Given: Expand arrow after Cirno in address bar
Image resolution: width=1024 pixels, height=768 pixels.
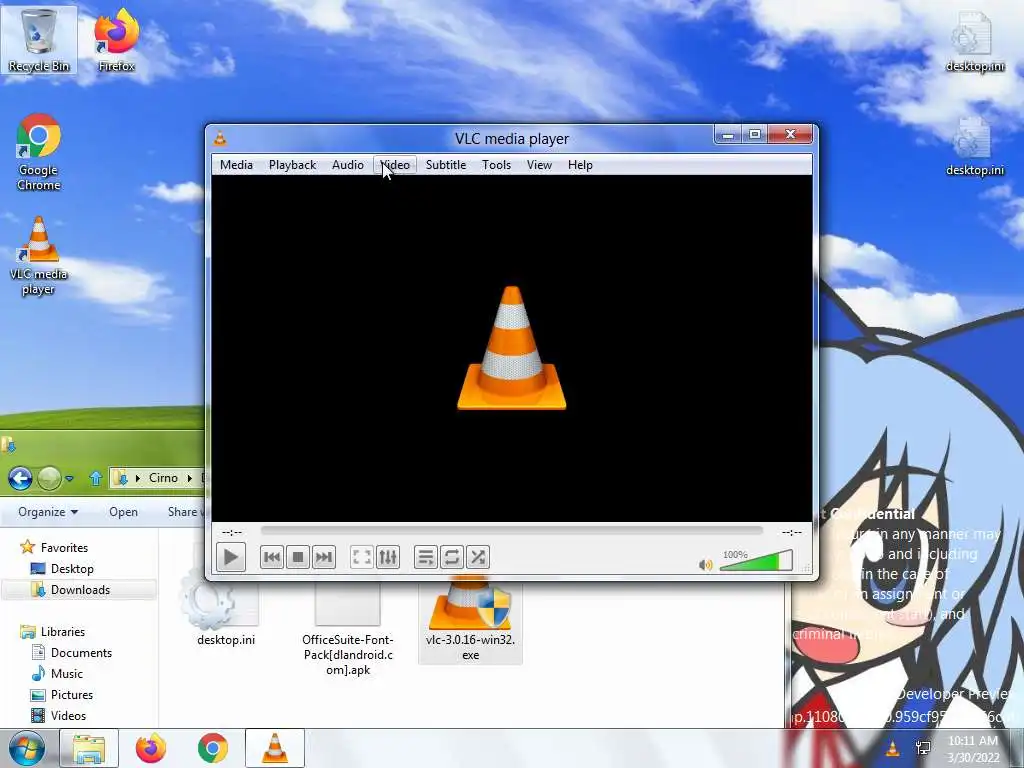Looking at the screenshot, I should [190, 478].
